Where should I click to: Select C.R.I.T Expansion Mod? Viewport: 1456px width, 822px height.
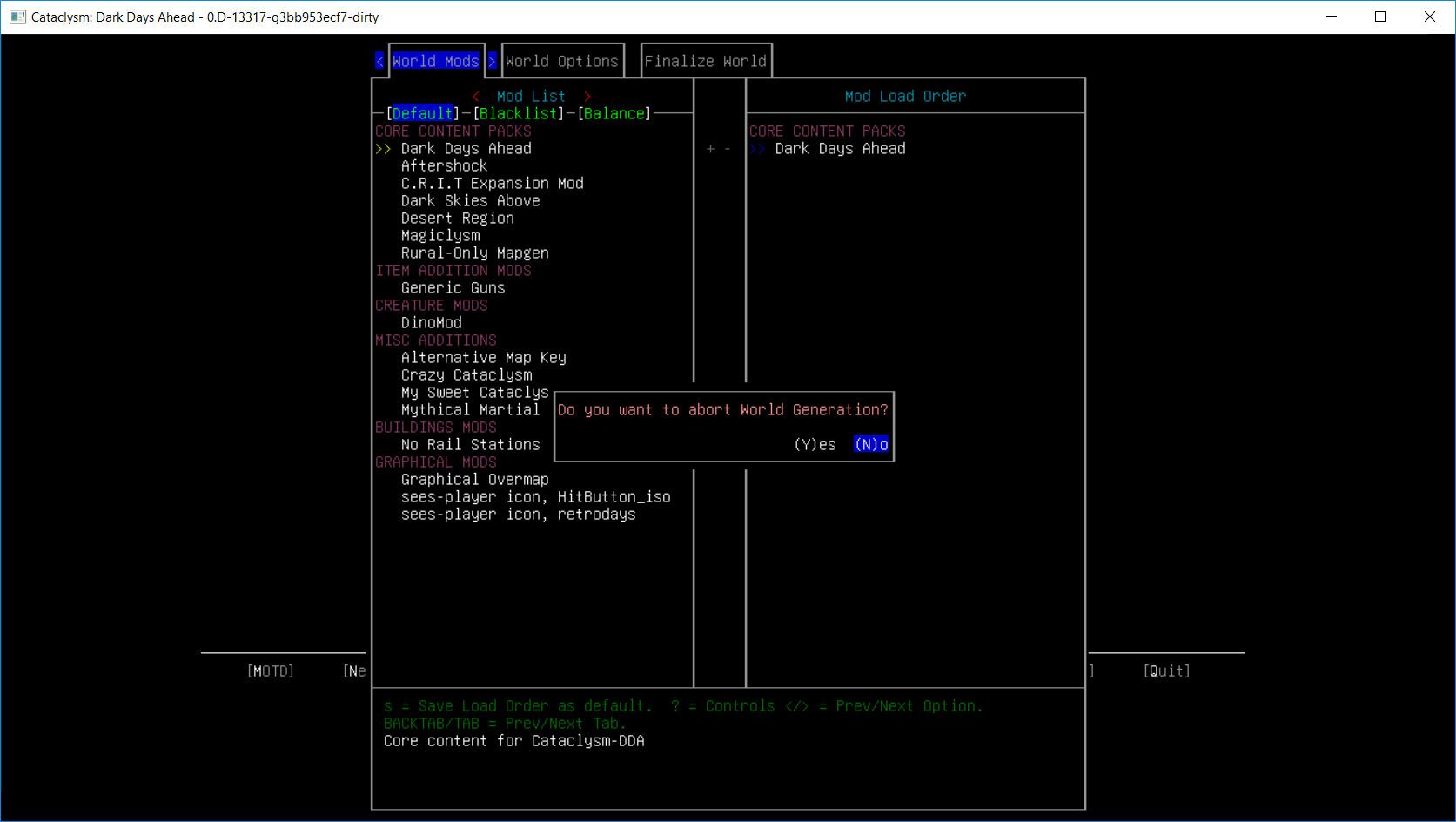492,184
